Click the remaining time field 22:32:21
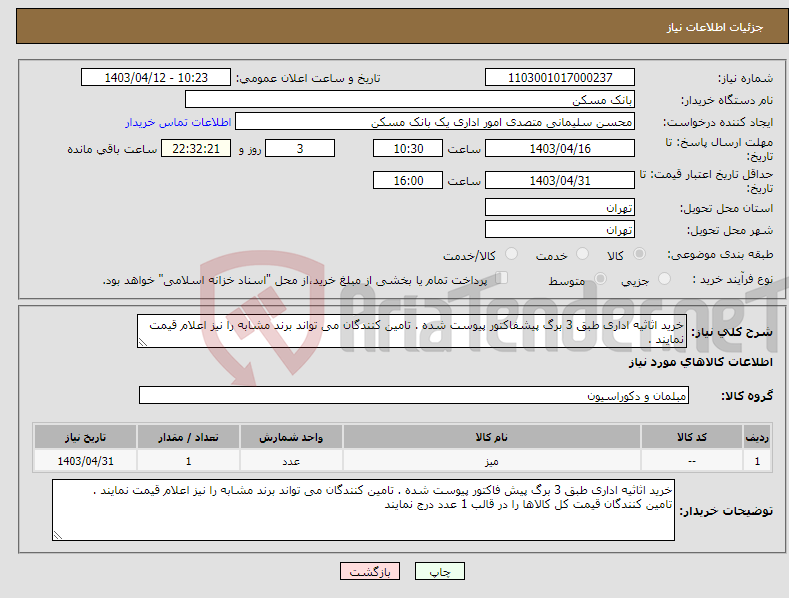 point(196,148)
